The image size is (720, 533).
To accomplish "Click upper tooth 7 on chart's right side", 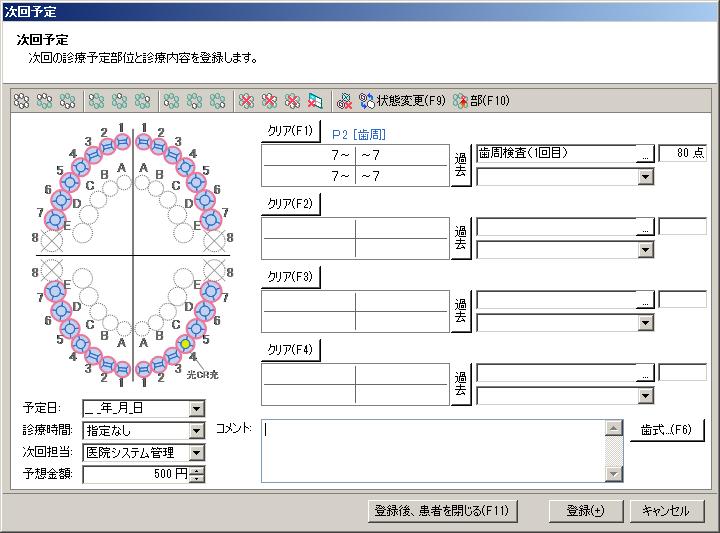I will 211,220.
